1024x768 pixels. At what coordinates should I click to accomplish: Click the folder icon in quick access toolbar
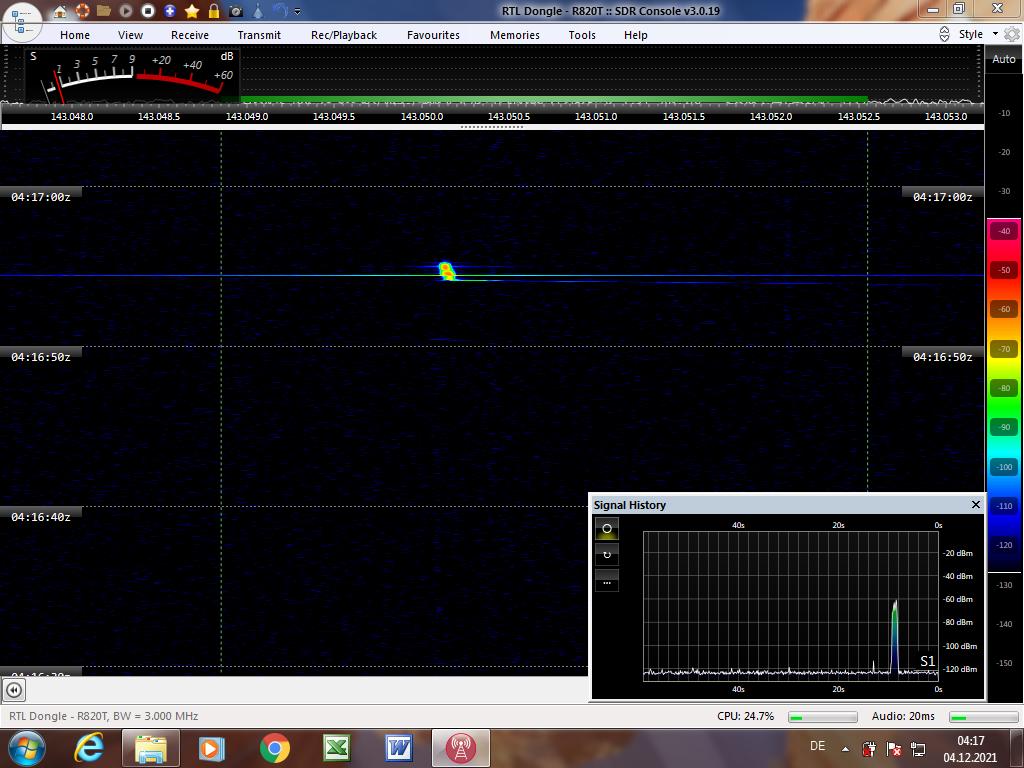pyautogui.click(x=104, y=11)
